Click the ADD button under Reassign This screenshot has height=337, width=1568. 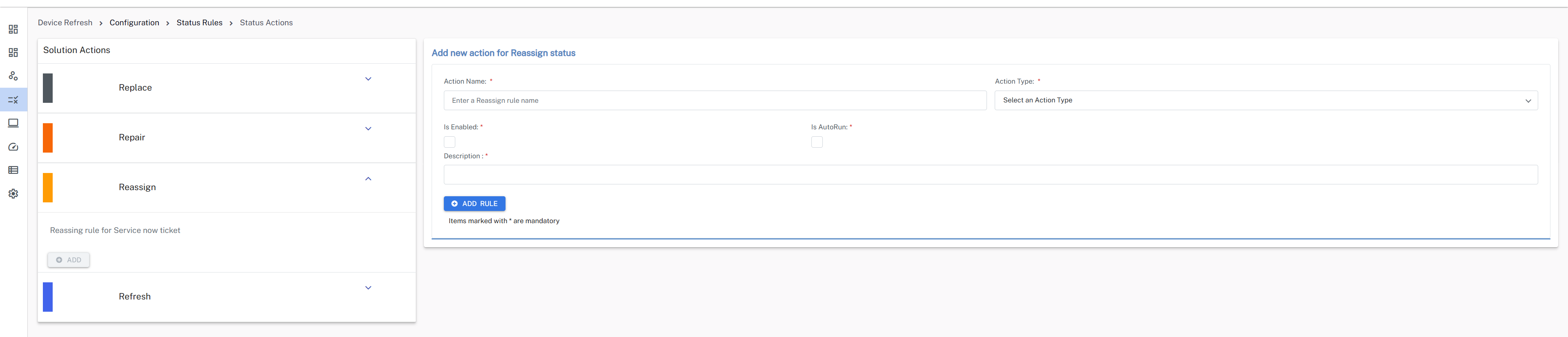[x=69, y=260]
